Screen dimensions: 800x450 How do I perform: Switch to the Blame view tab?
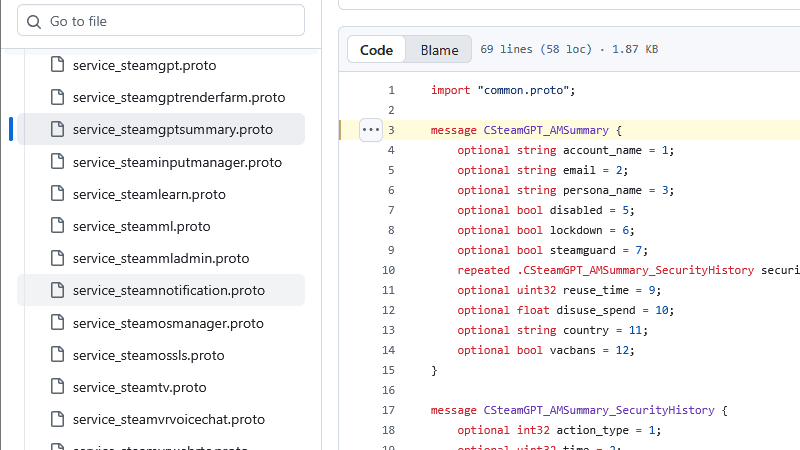[439, 50]
